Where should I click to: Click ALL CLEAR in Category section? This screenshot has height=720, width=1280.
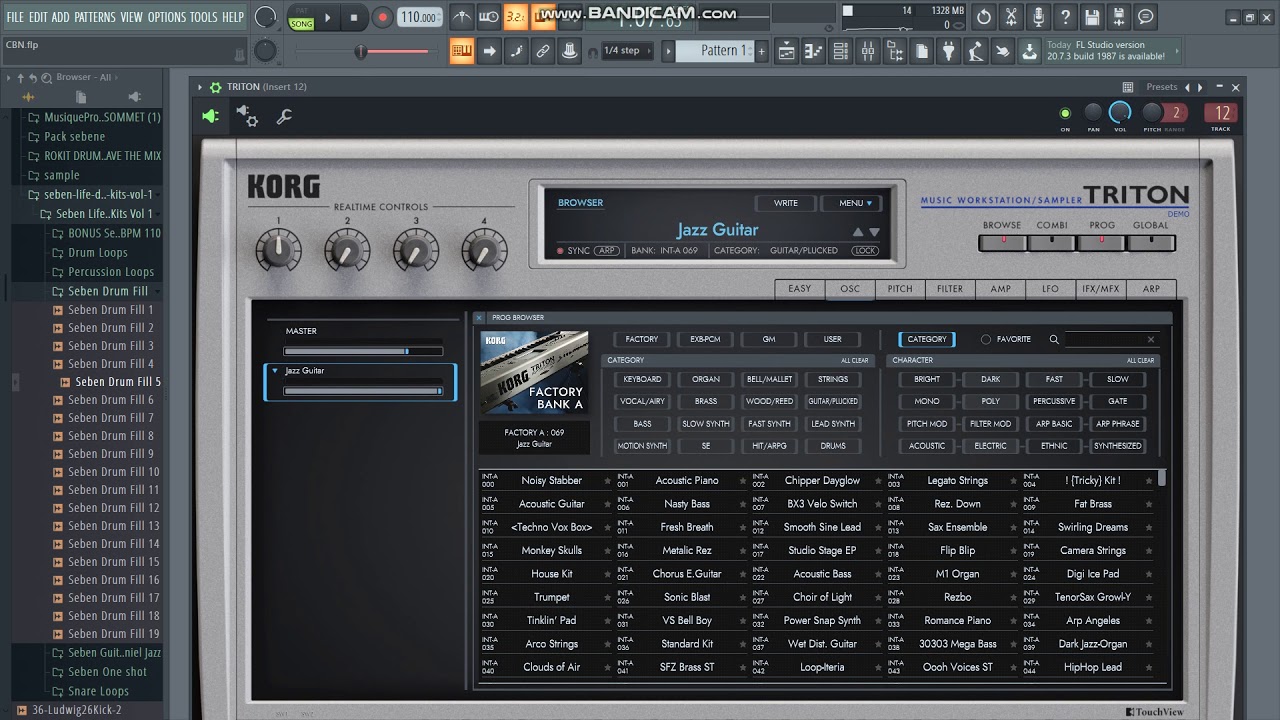point(855,361)
